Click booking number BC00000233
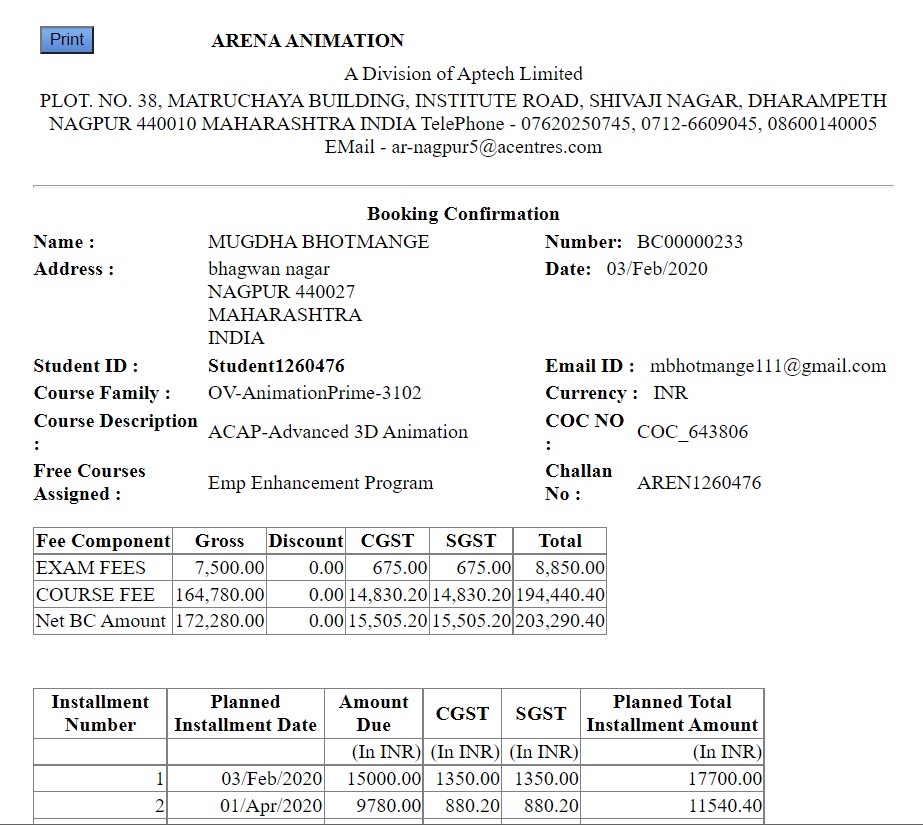The image size is (923, 825). pyautogui.click(x=690, y=241)
